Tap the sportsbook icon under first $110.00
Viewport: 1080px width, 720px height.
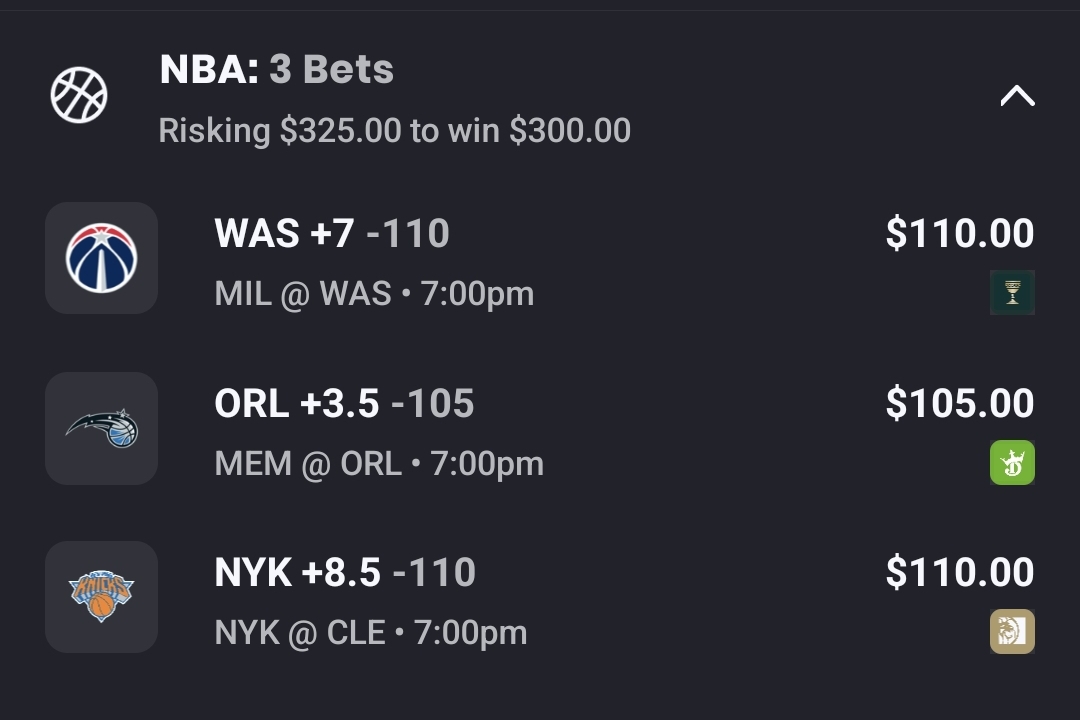[1012, 293]
